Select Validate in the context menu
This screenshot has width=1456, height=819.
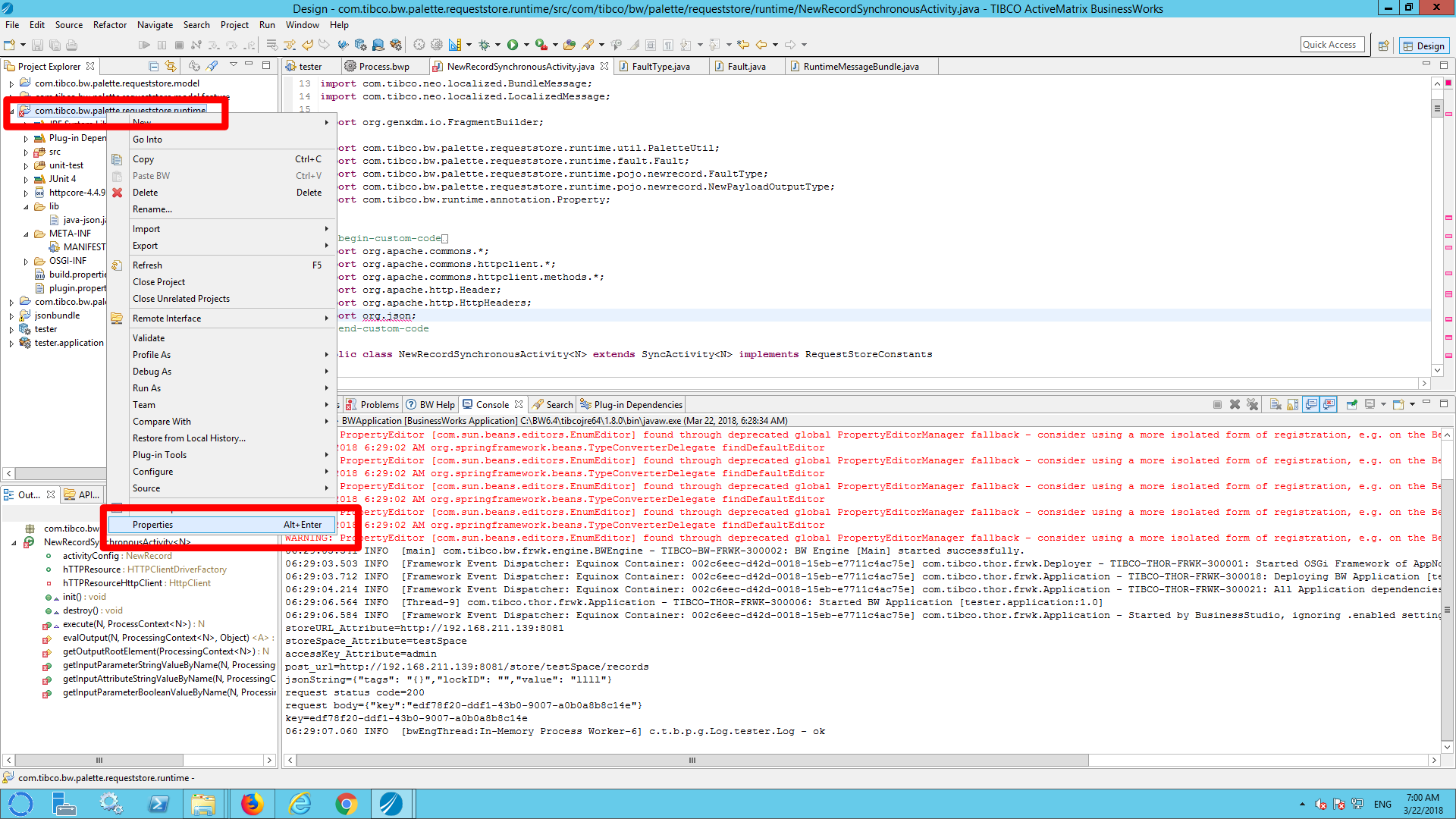pos(221,338)
